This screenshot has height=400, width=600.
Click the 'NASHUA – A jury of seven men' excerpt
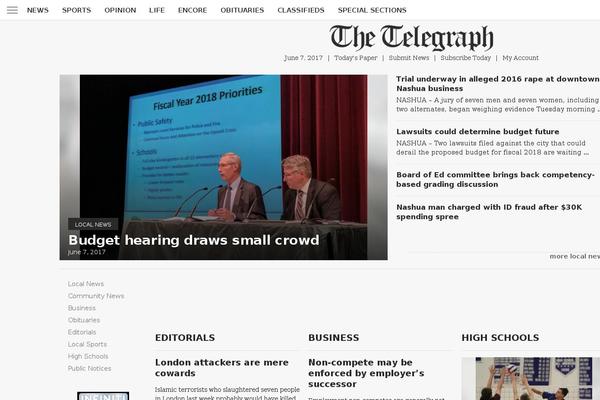(497, 104)
